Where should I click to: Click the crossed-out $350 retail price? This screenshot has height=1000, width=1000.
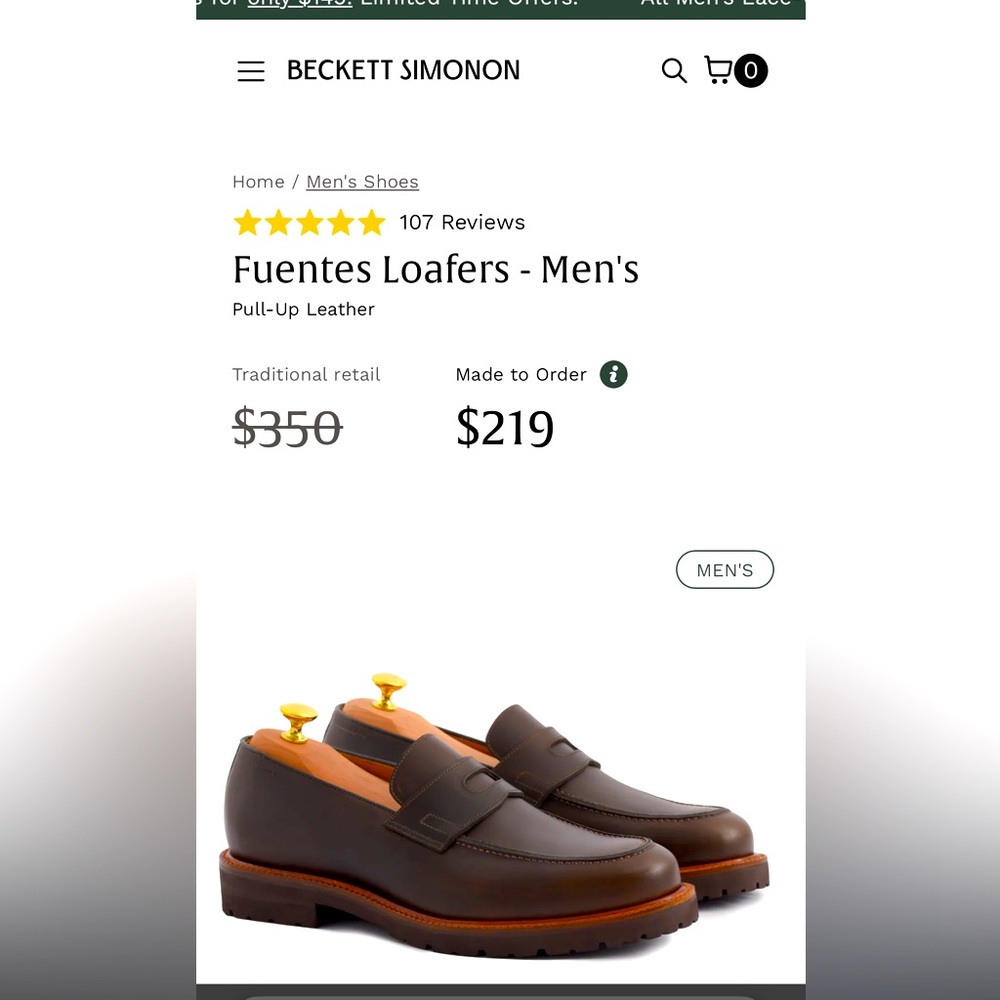coord(287,428)
